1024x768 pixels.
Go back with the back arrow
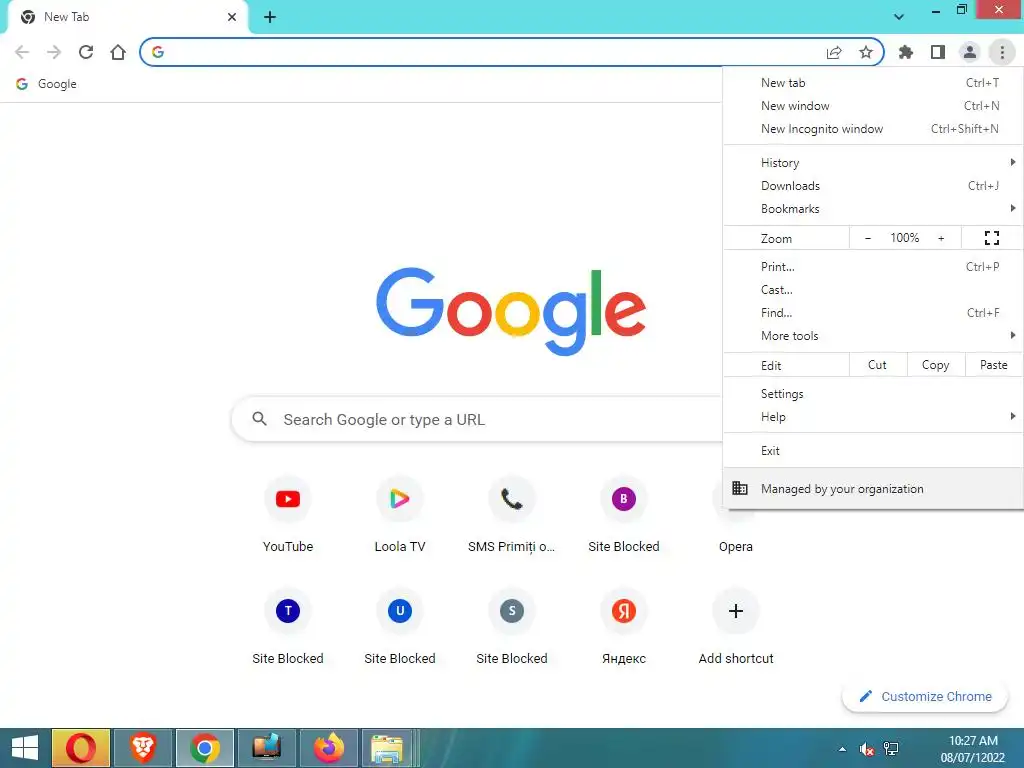pos(22,52)
